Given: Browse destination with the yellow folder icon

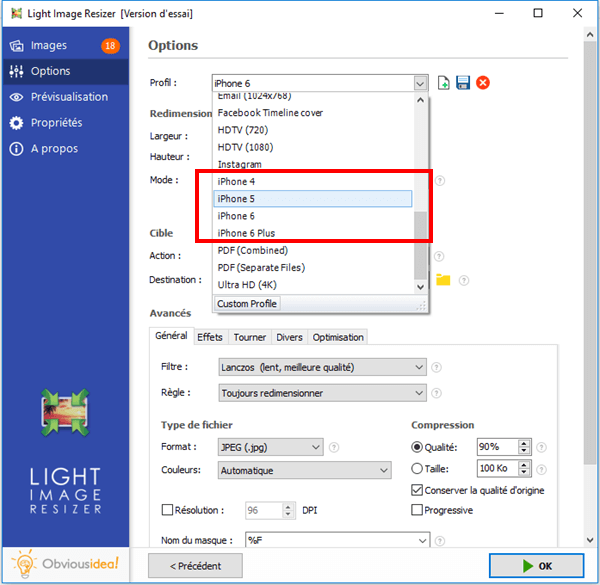Looking at the screenshot, I should coord(443,280).
